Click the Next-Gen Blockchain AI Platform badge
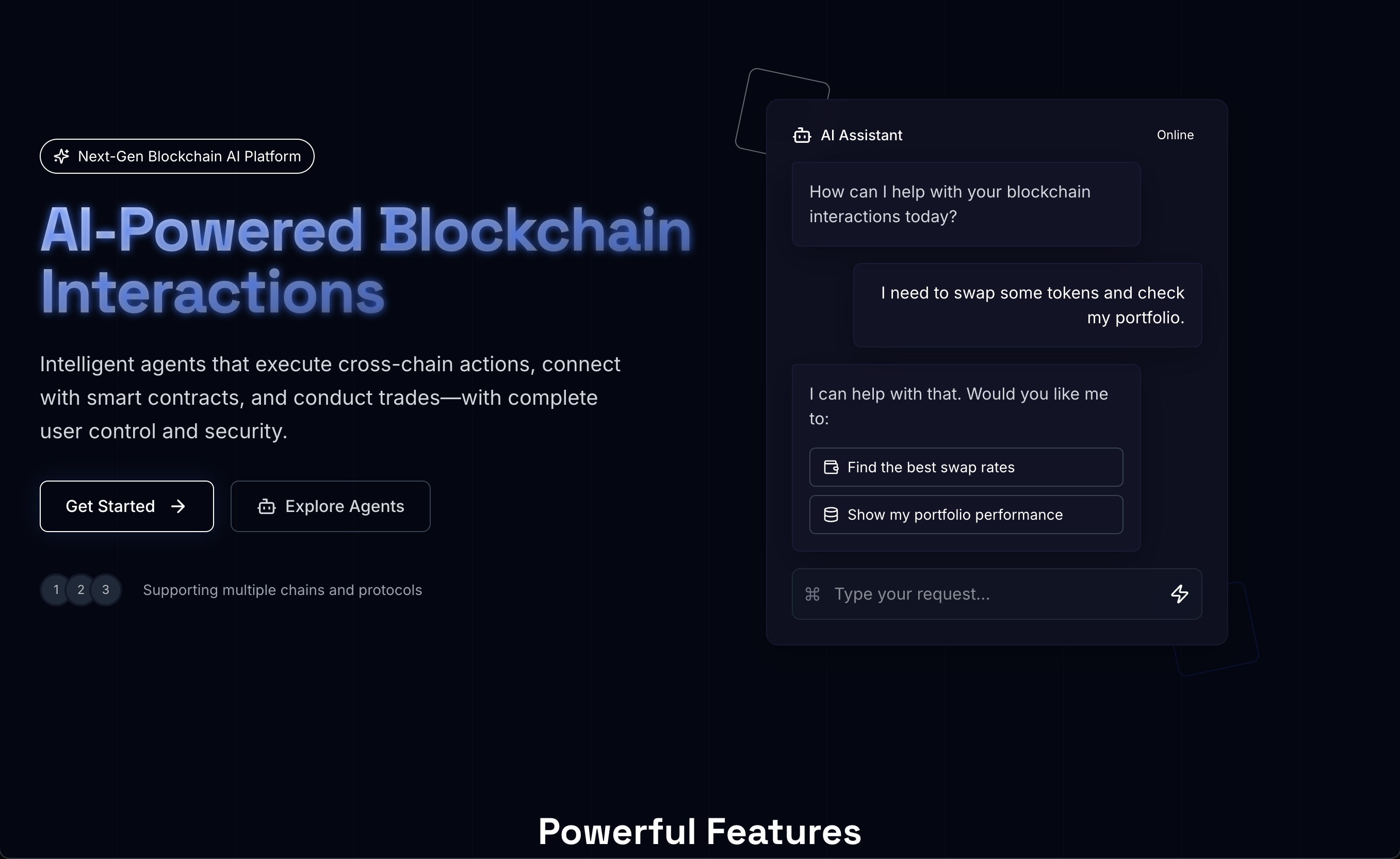The image size is (1400, 859). pos(177,156)
